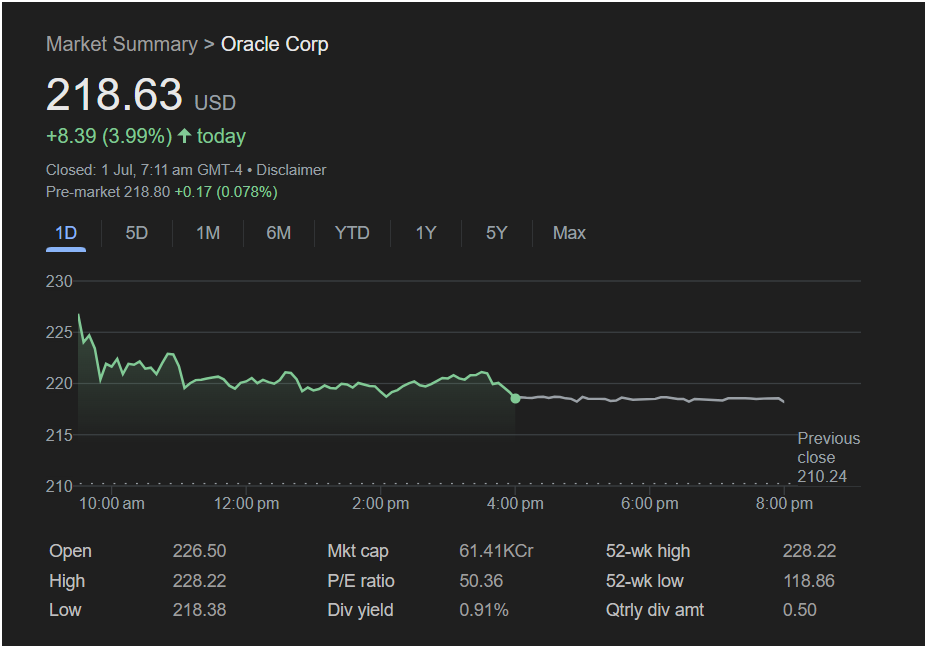Click the Qtrly div amt value 0.50
This screenshot has width=927, height=648.
point(799,610)
